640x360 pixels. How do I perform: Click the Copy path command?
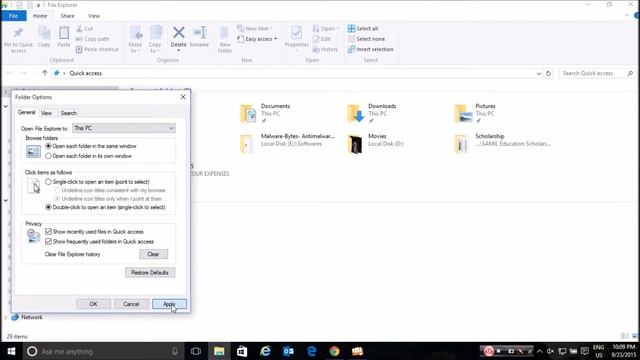point(93,39)
